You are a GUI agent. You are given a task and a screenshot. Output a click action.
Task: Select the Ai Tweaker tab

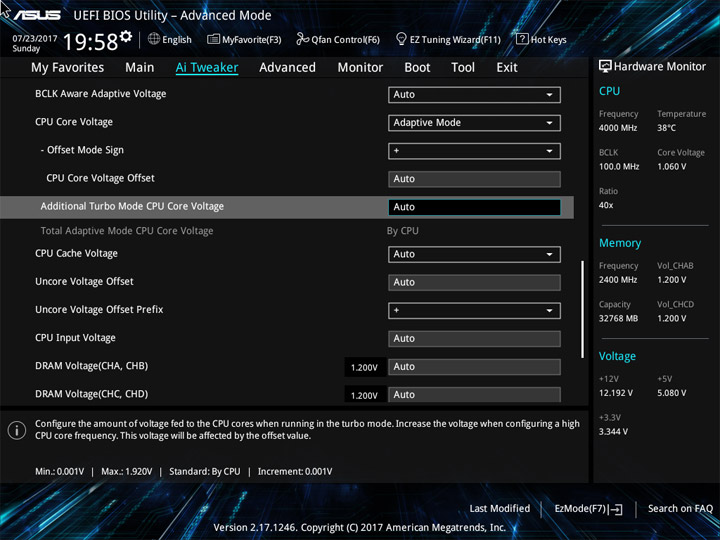pos(207,68)
